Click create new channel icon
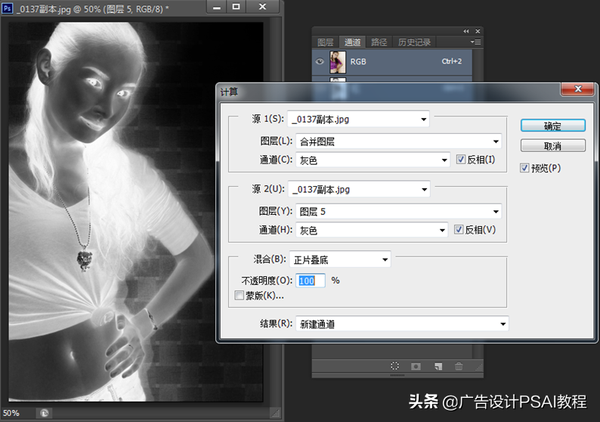 point(437,367)
